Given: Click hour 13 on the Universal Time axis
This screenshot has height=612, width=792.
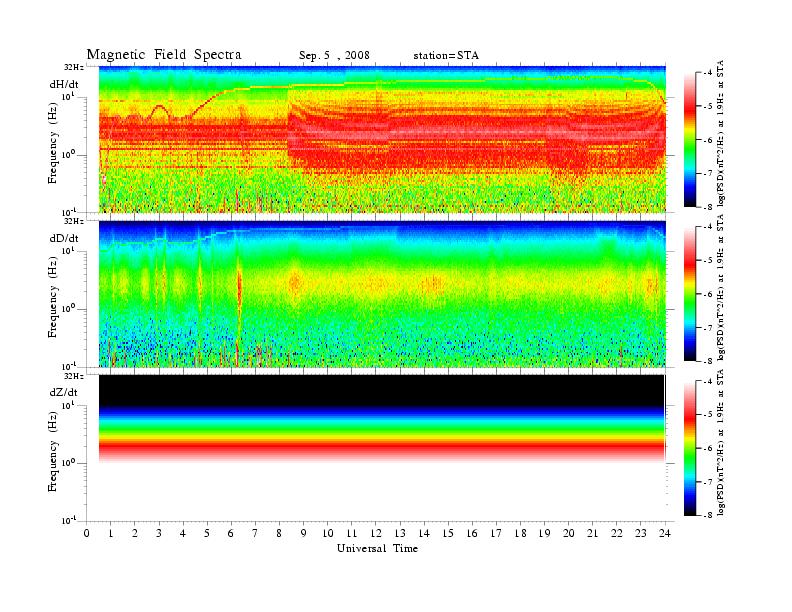Looking at the screenshot, I should pos(400,533).
